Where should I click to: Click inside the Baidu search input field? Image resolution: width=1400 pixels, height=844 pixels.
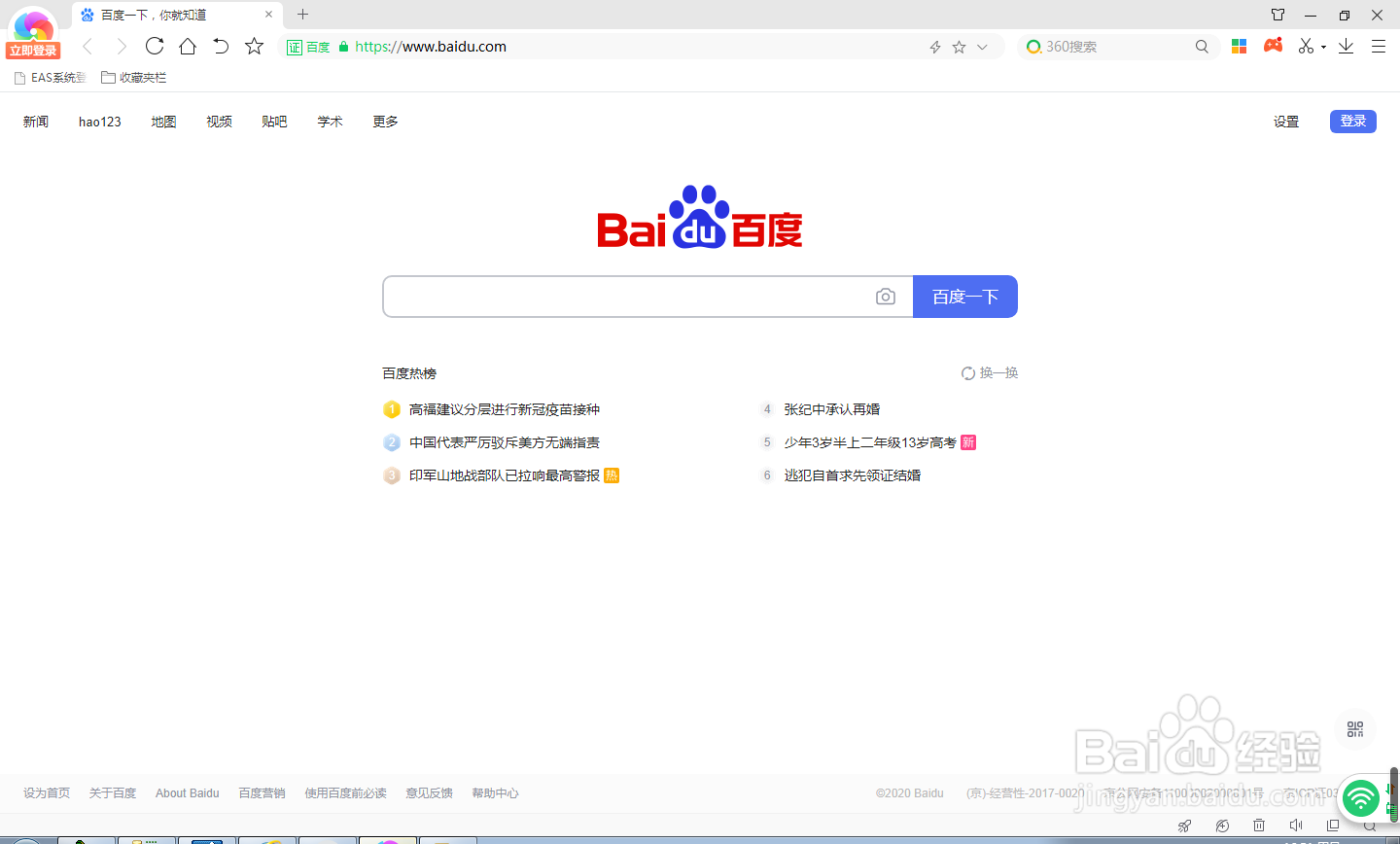tap(632, 297)
